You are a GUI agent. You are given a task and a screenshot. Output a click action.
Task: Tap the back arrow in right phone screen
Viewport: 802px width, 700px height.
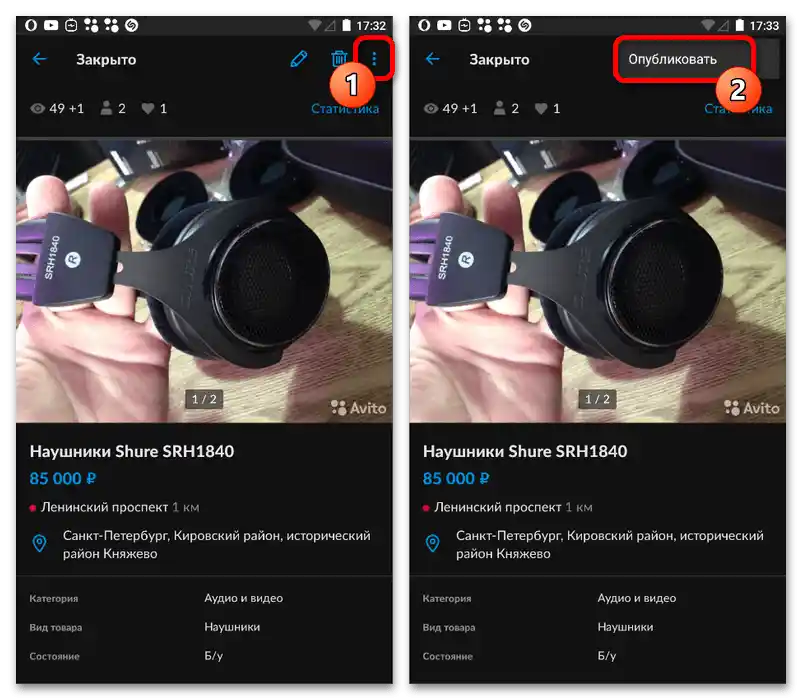433,59
